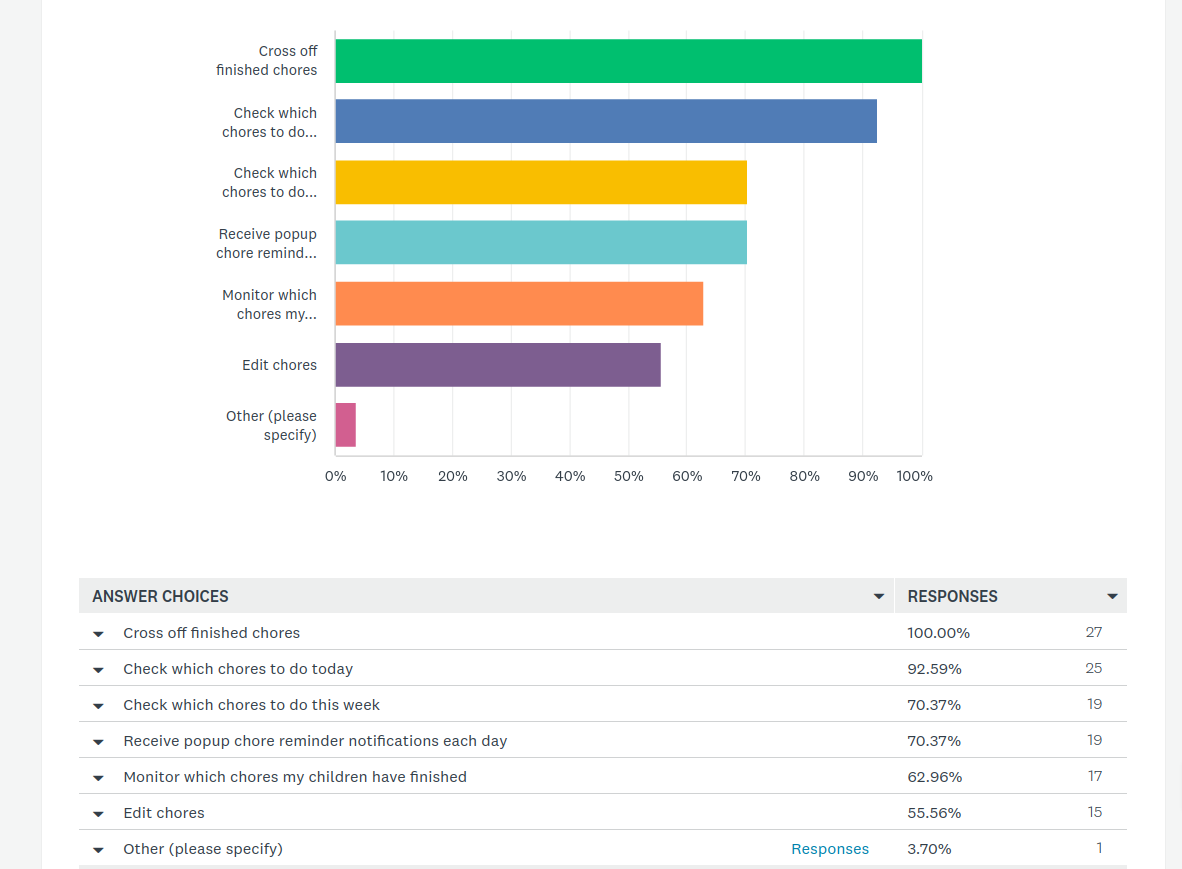Click the ANSWER CHOICES column header
1182x869 pixels.
pos(160,596)
